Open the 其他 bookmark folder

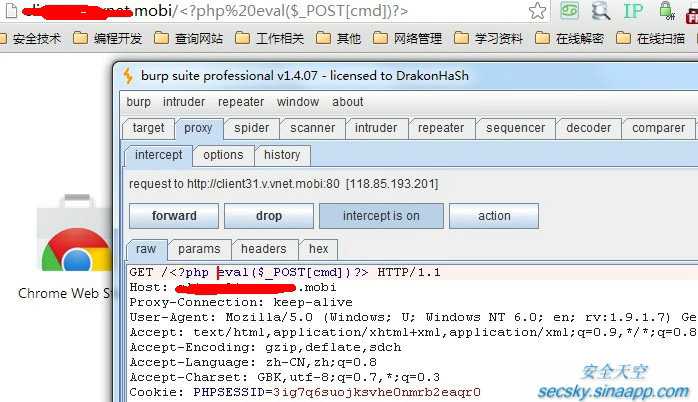338,39
